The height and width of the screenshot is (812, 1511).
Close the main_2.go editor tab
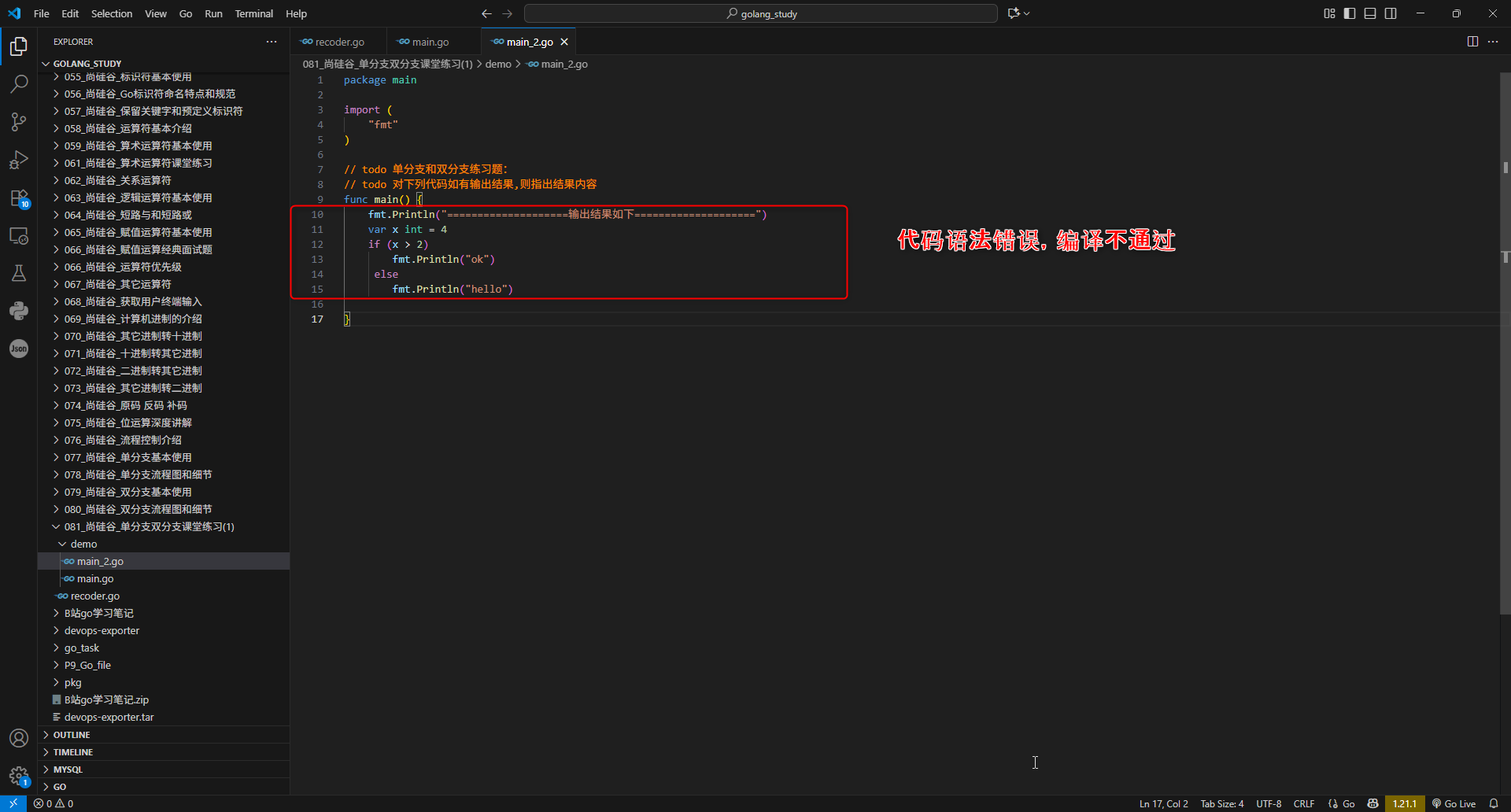[564, 42]
